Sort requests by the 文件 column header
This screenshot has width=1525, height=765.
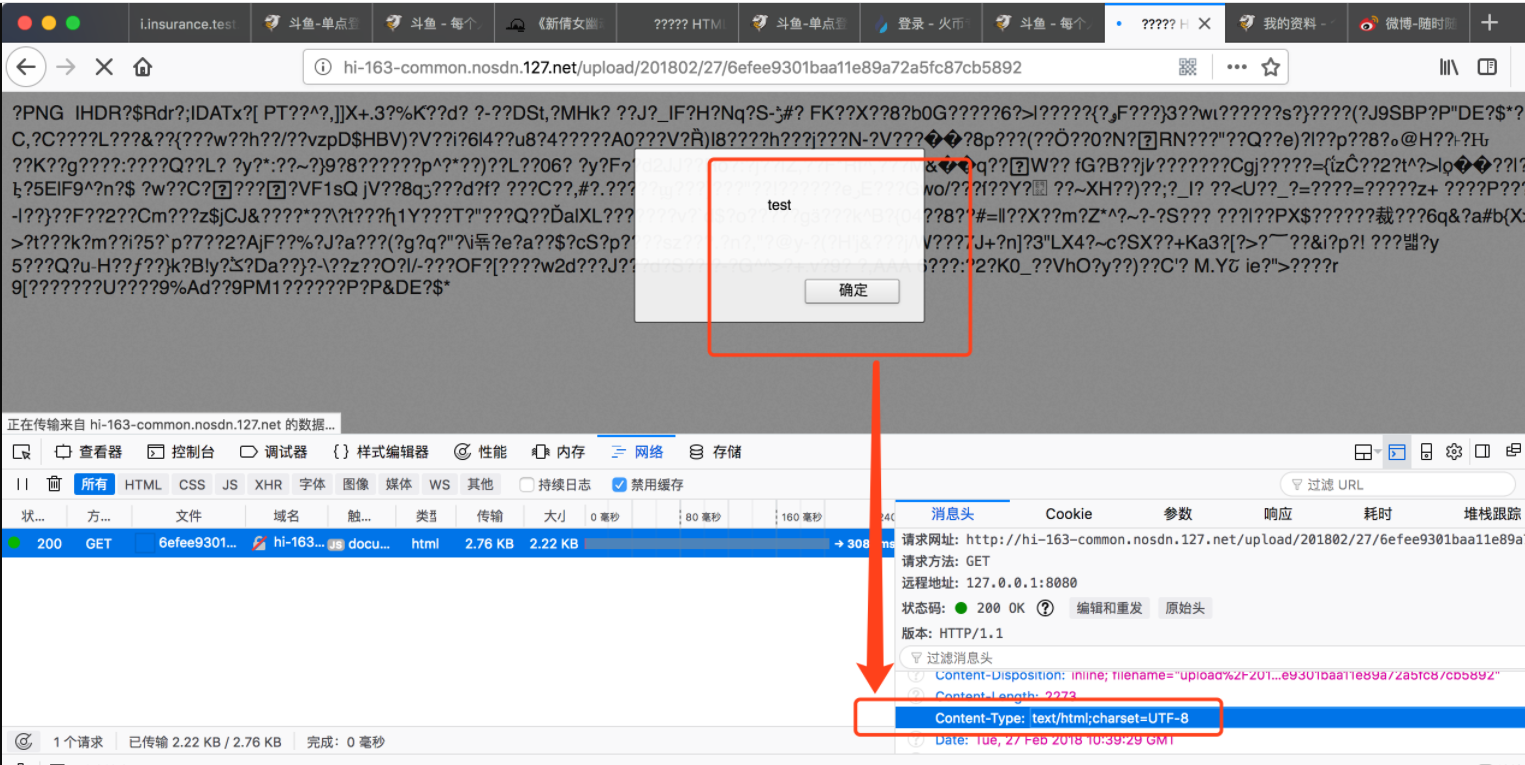(188, 516)
